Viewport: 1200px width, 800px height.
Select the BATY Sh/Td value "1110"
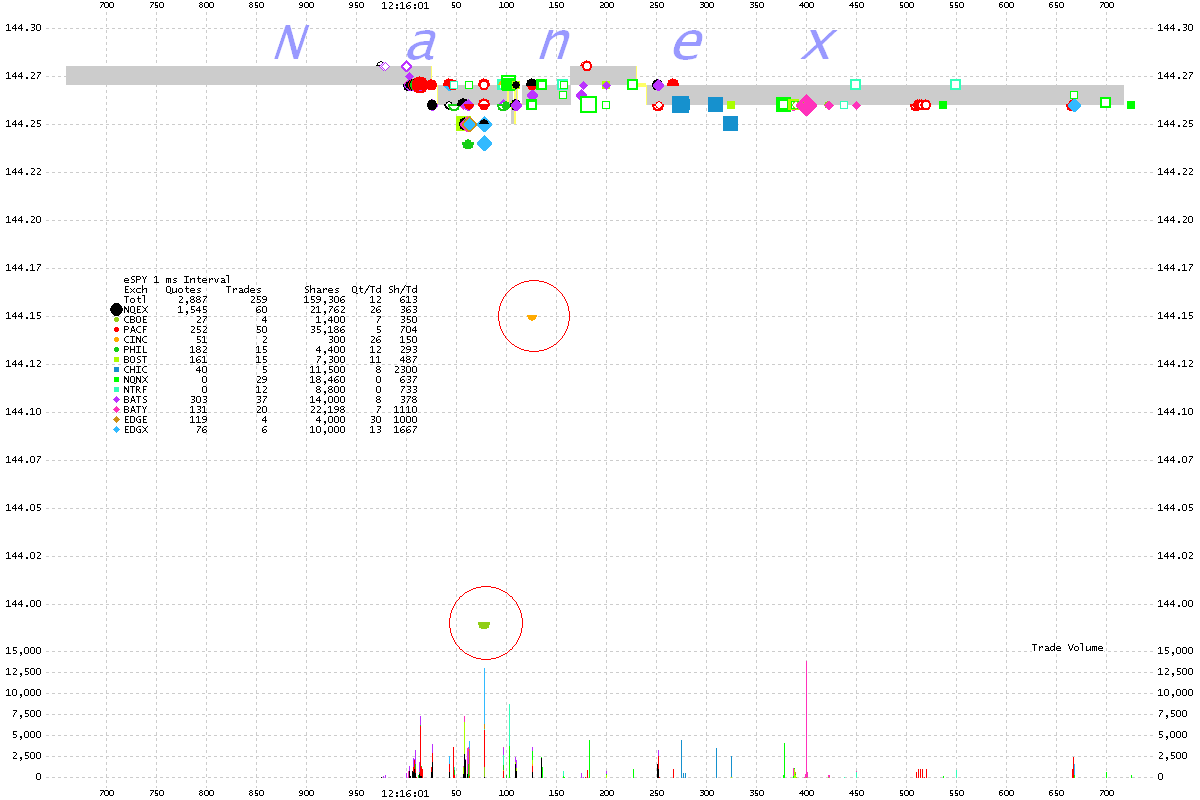click(x=405, y=410)
